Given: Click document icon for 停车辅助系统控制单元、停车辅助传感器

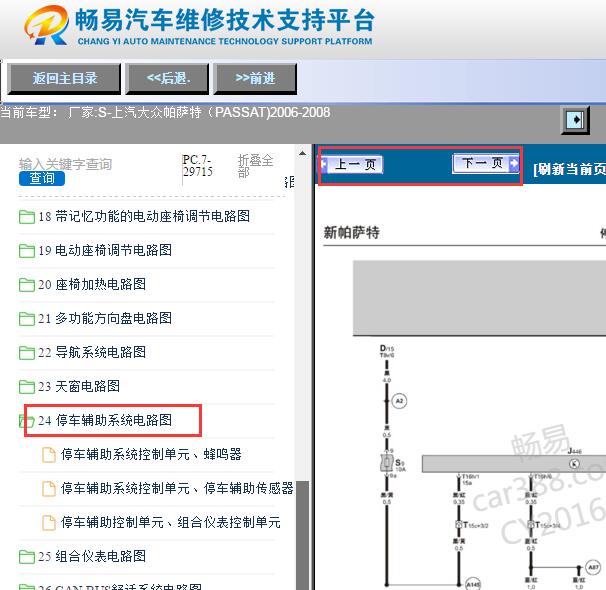Looking at the screenshot, I should coord(49,489).
